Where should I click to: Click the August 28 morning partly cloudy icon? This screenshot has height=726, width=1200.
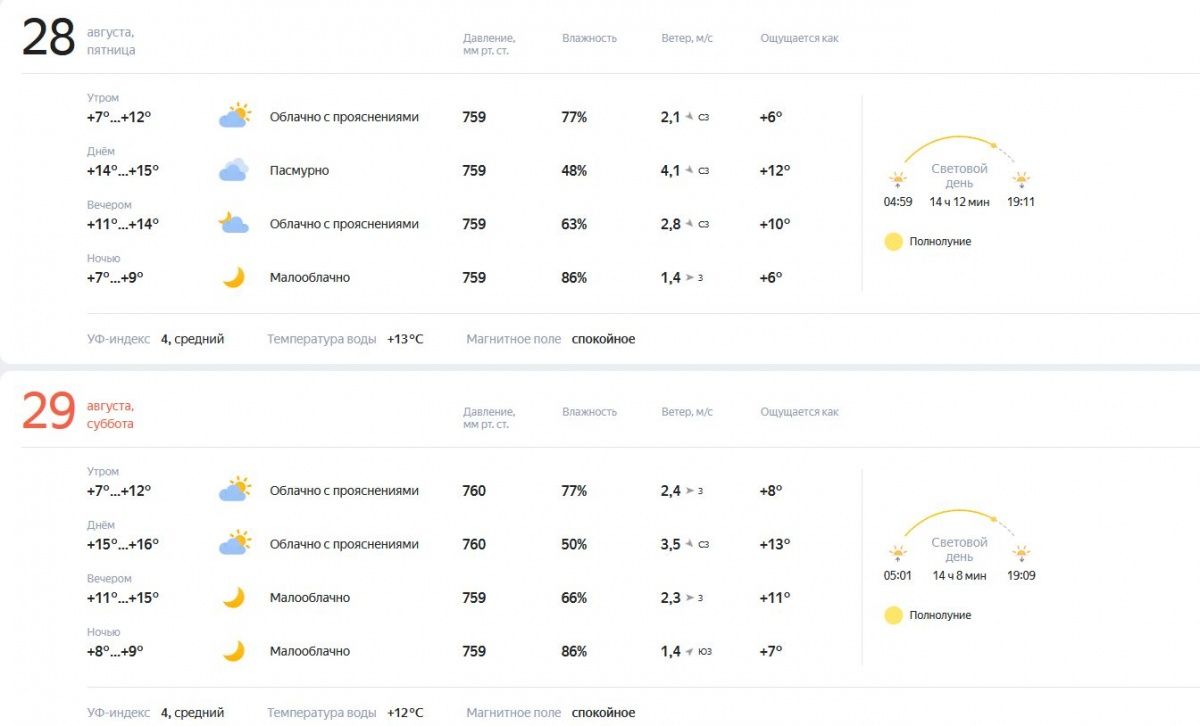click(x=234, y=116)
